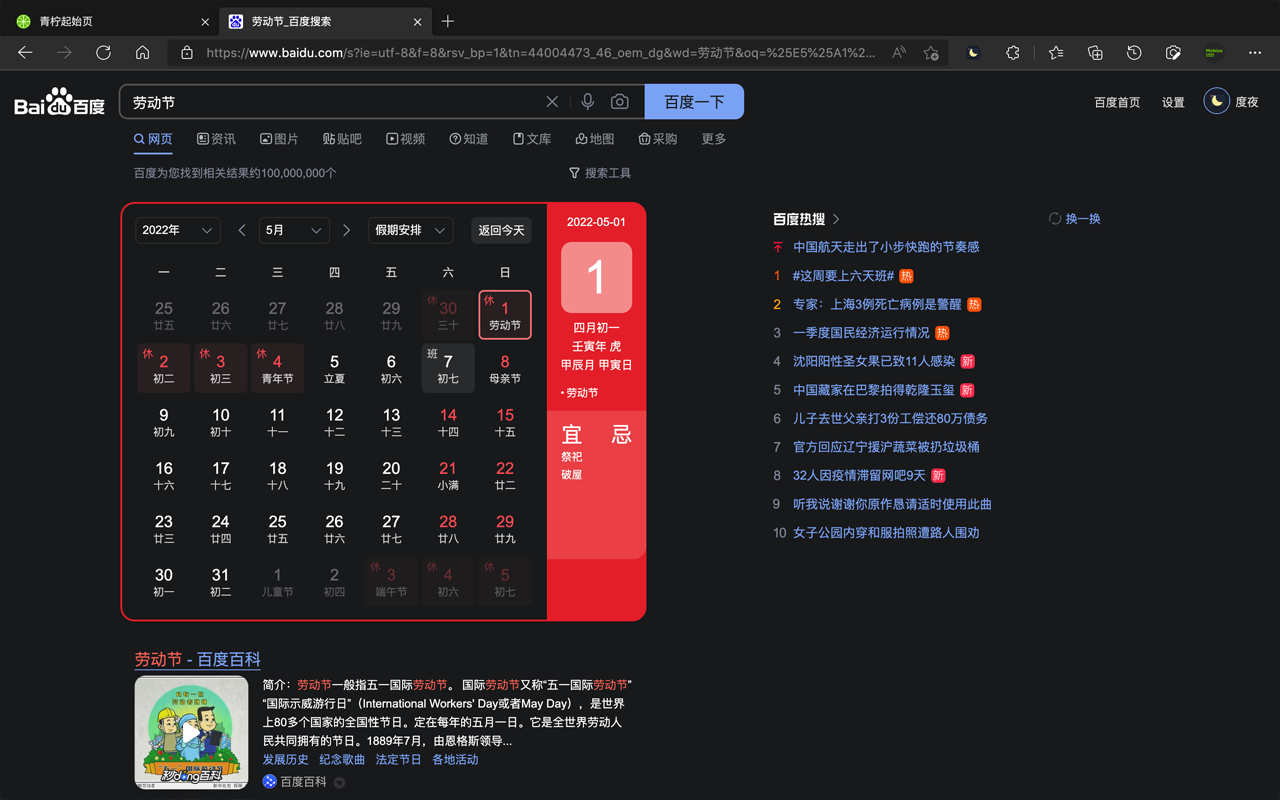Open hot search #这周要上六天班#
The height and width of the screenshot is (800, 1280).
pyautogui.click(x=843, y=275)
